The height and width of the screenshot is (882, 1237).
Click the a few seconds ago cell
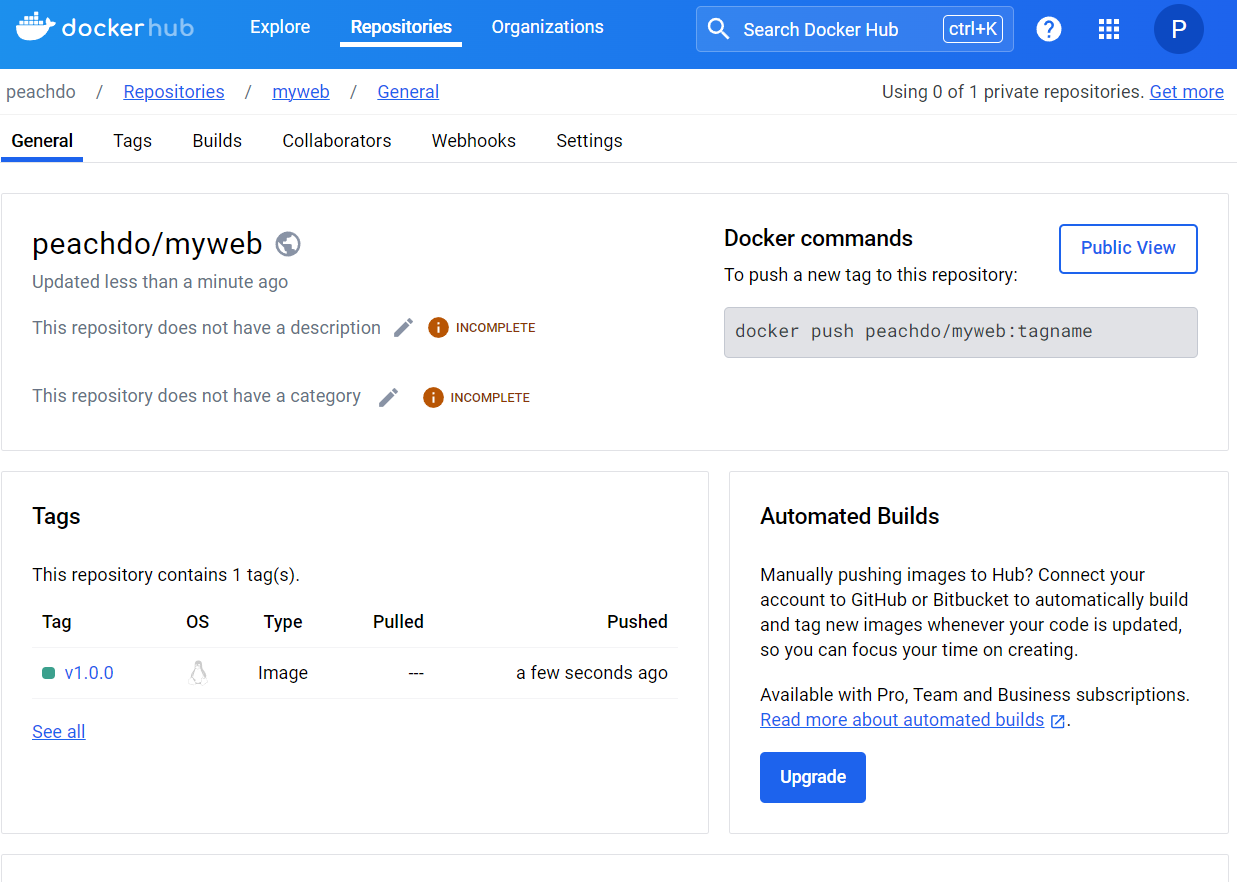592,673
